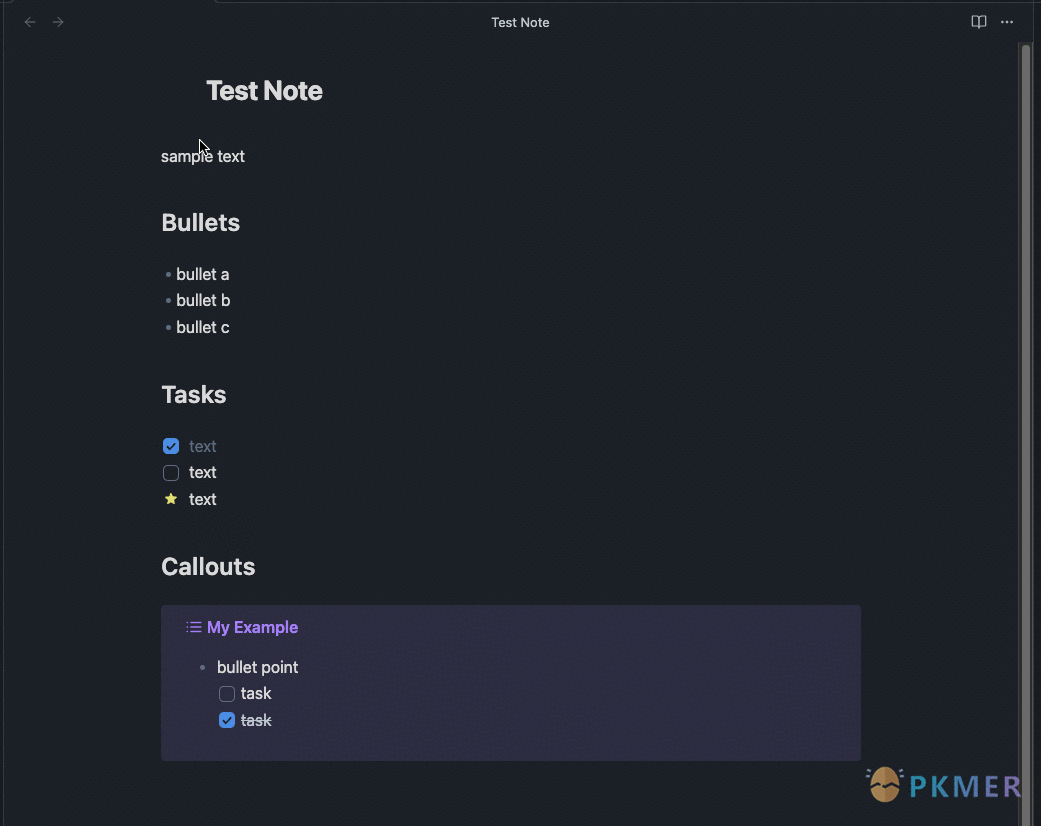
Task: Check the unchecked second task under Tasks
Action: pos(170,472)
